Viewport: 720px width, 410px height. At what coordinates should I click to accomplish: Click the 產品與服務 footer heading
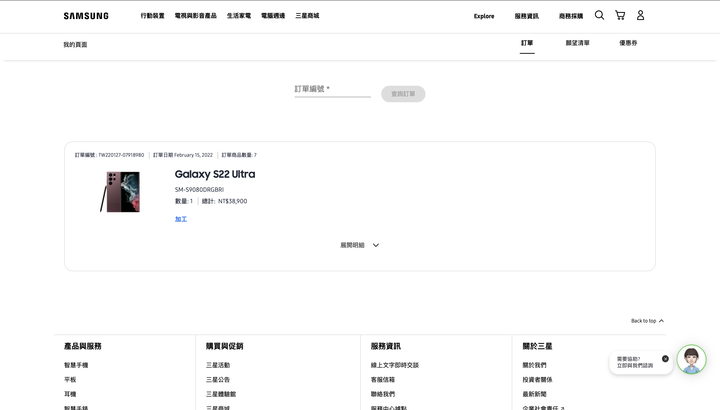[83, 346]
